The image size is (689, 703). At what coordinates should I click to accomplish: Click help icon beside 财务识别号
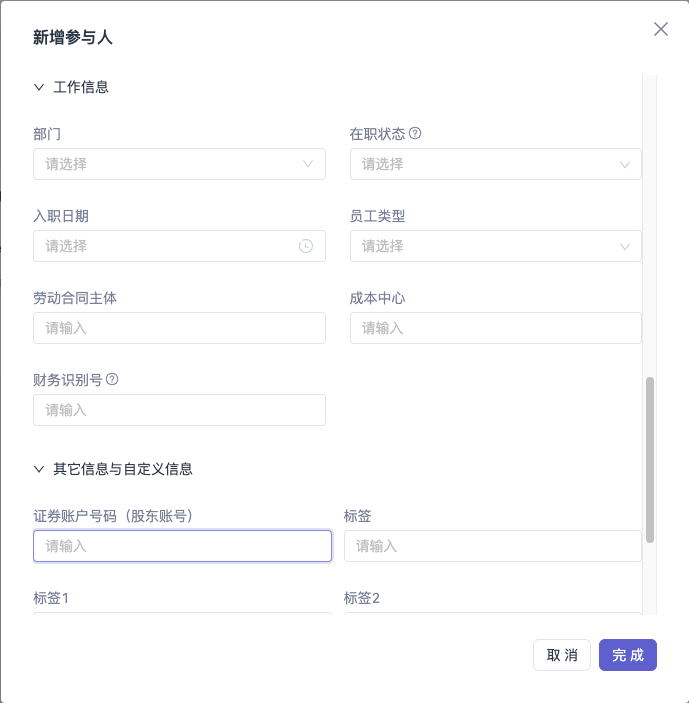pyautogui.click(x=112, y=379)
